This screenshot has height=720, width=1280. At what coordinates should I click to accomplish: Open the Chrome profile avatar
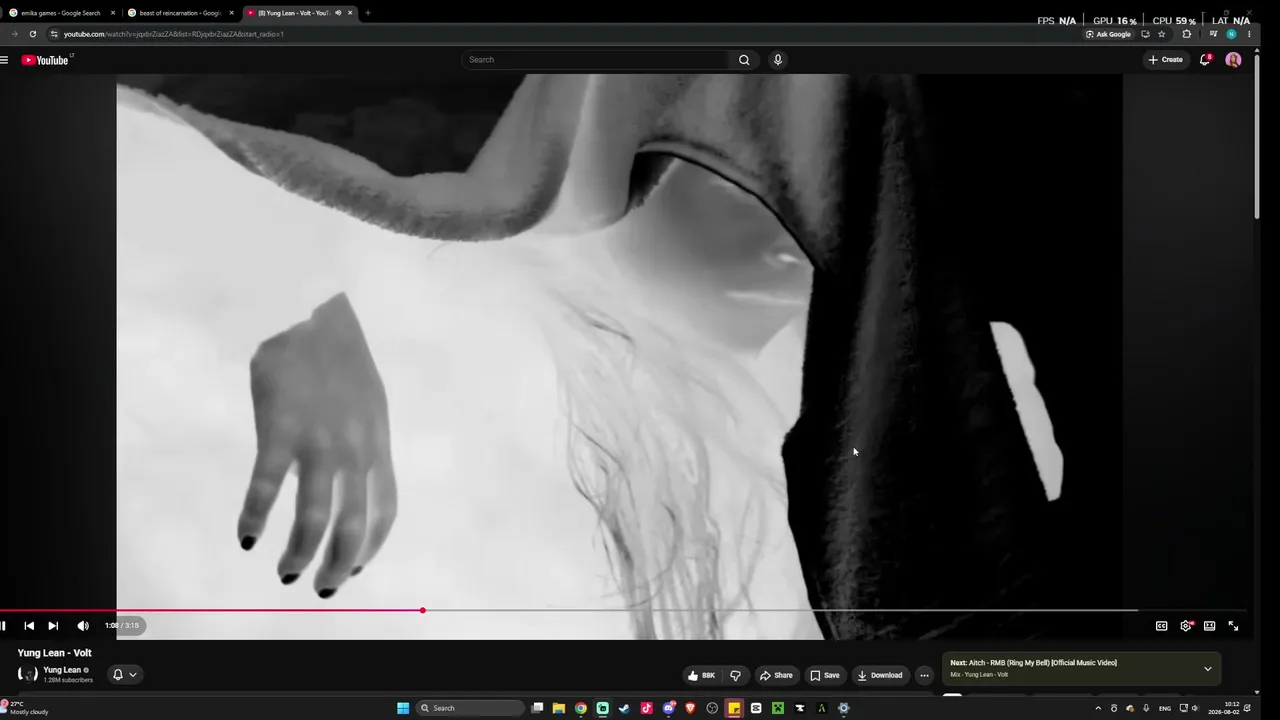coord(1231,34)
